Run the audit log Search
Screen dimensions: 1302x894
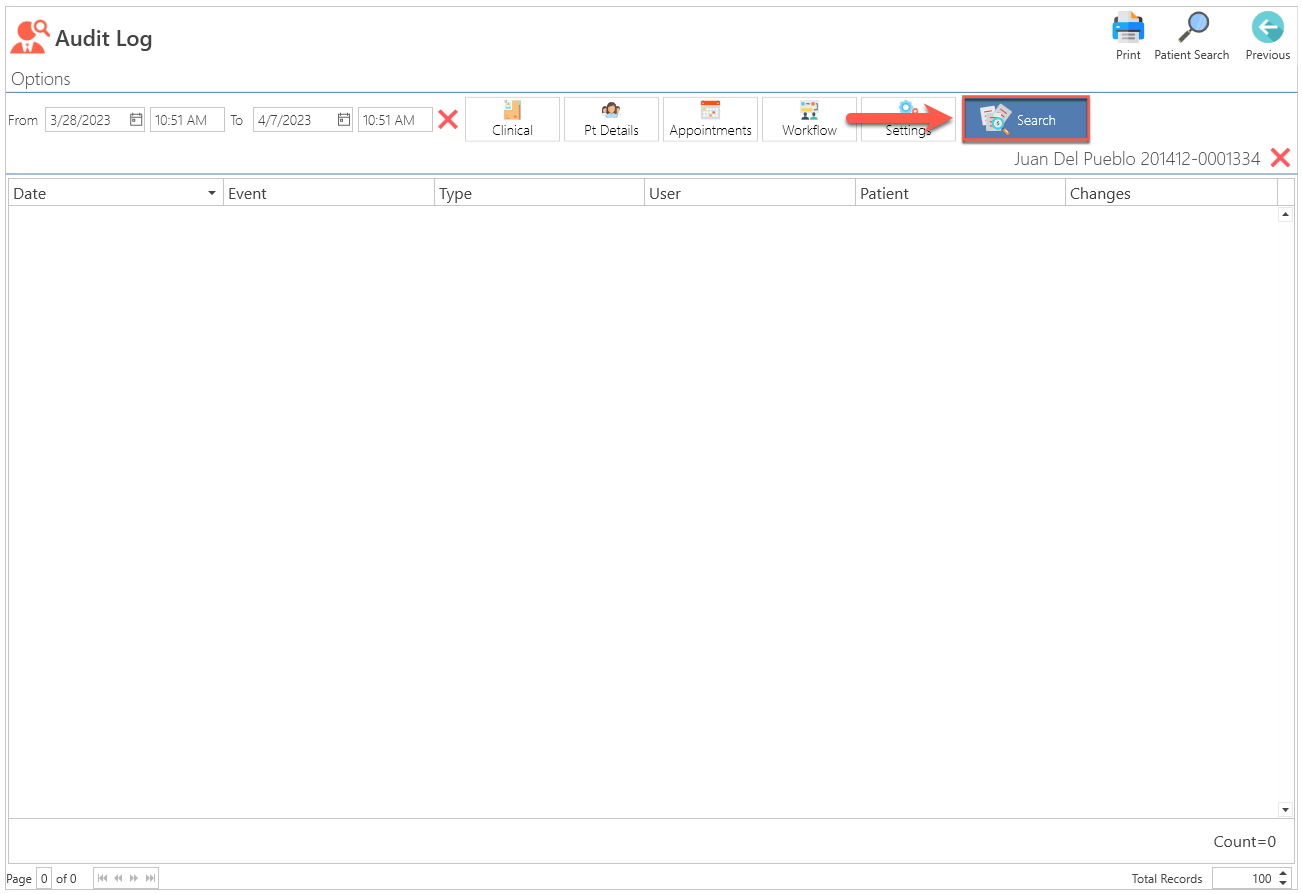1025,119
